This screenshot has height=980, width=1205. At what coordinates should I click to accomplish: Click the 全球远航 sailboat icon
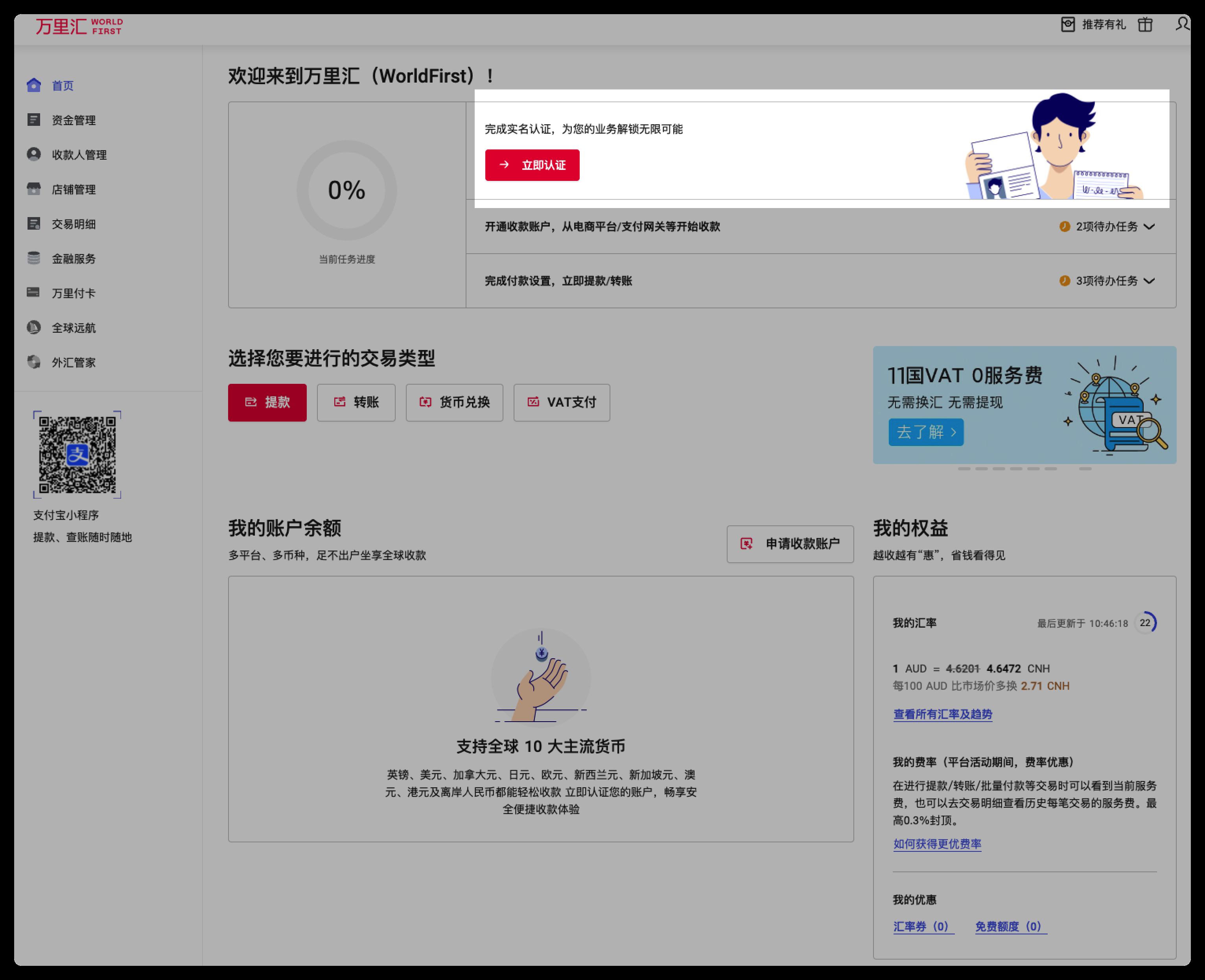[x=34, y=328]
